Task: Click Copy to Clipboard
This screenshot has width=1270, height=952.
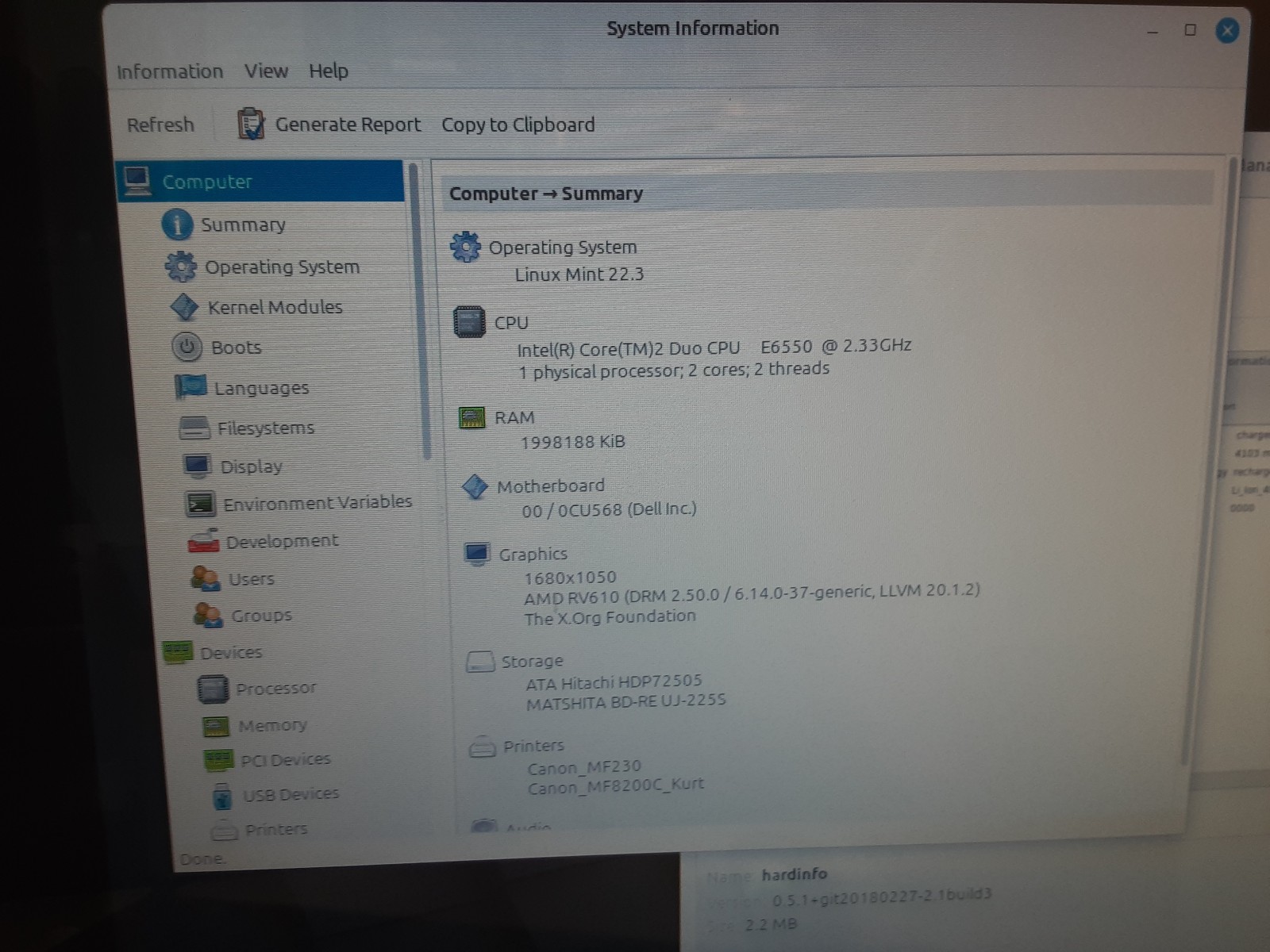Action: coord(518,125)
